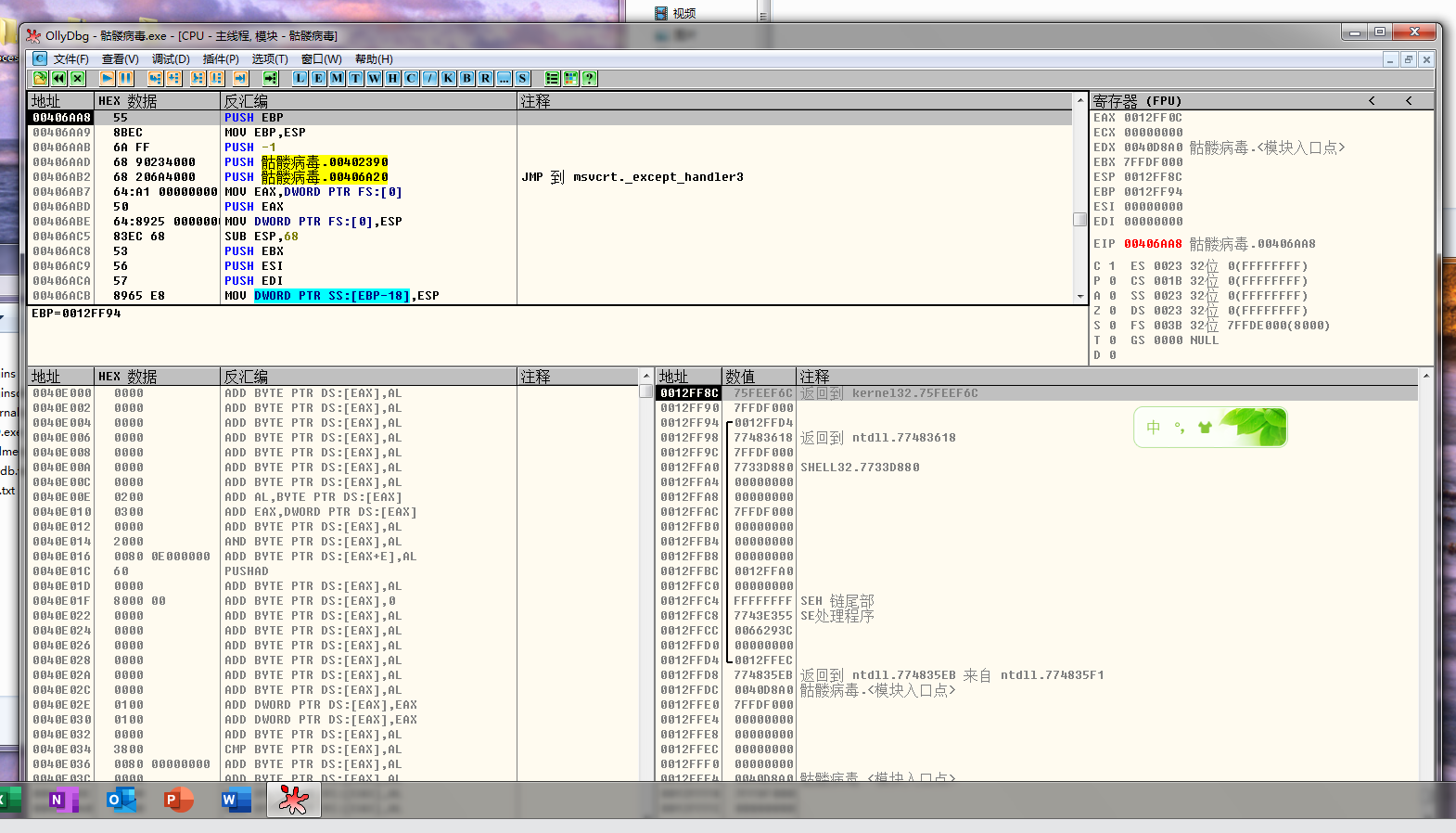The width and height of the screenshot is (1456, 833).
Task: Click the left arrow in registers header
Action: pyautogui.click(x=1372, y=101)
